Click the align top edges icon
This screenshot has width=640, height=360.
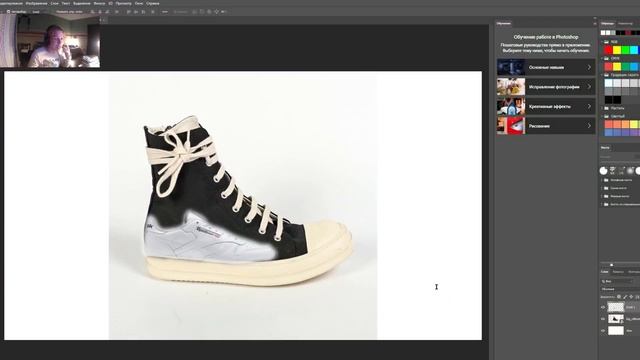[129, 12]
